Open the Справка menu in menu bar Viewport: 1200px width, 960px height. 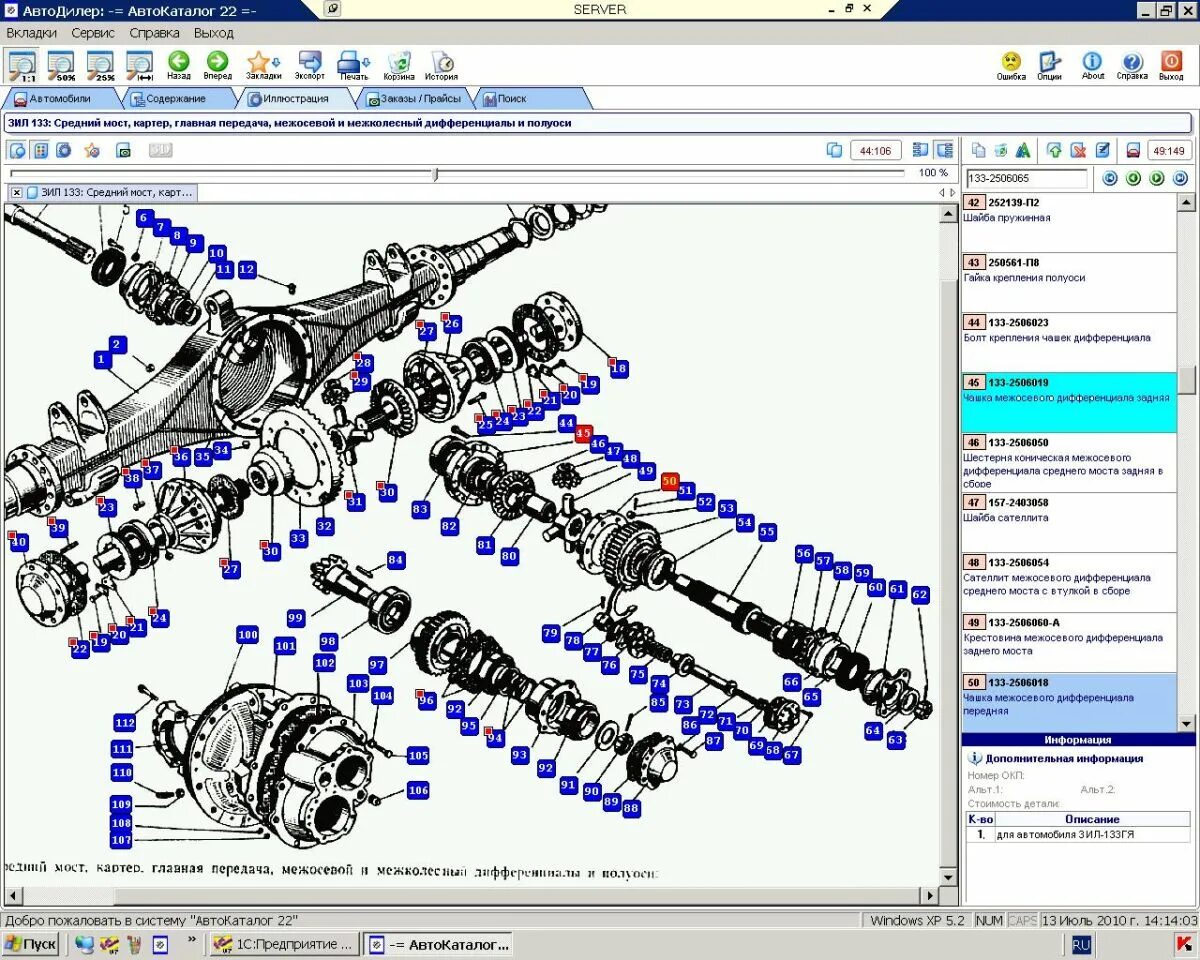pos(154,32)
